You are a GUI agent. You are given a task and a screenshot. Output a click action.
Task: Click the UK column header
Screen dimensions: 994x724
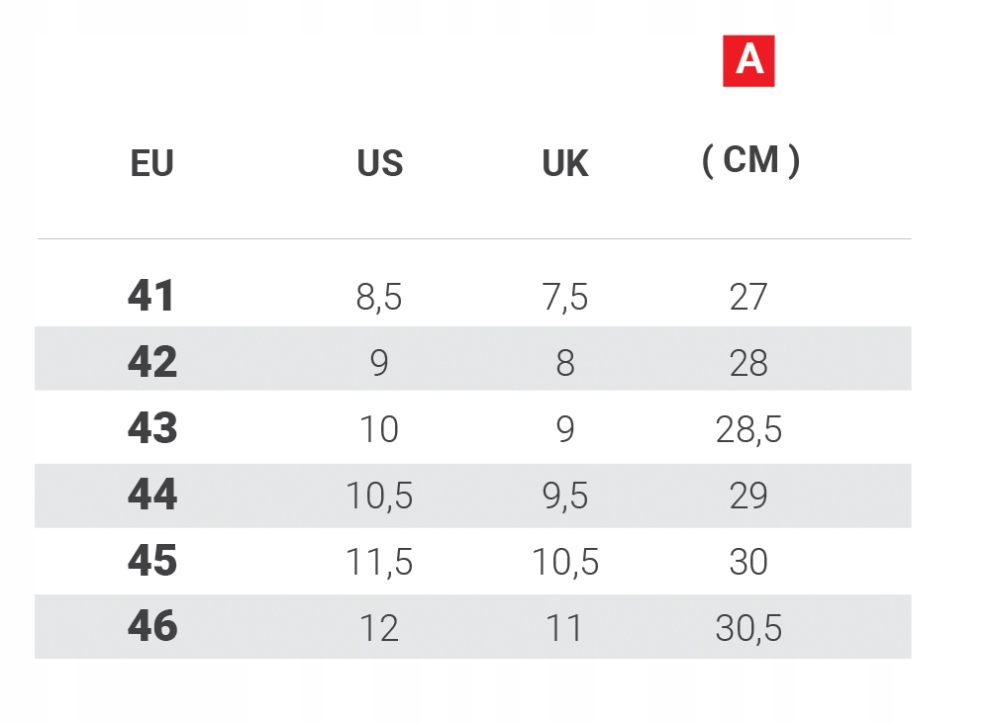565,164
